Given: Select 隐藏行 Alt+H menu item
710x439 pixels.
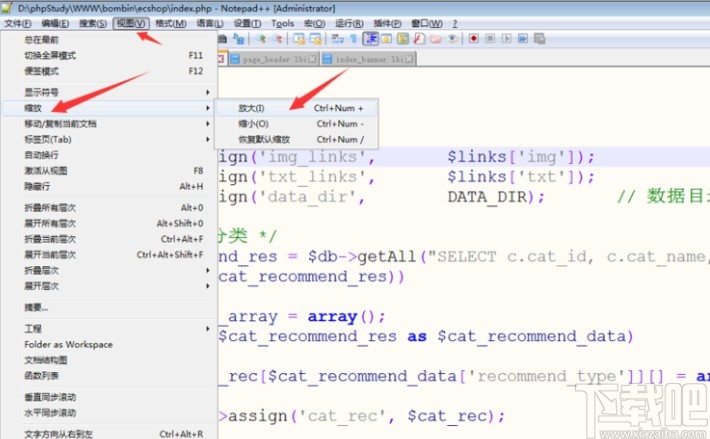Looking at the screenshot, I should (x=110, y=186).
